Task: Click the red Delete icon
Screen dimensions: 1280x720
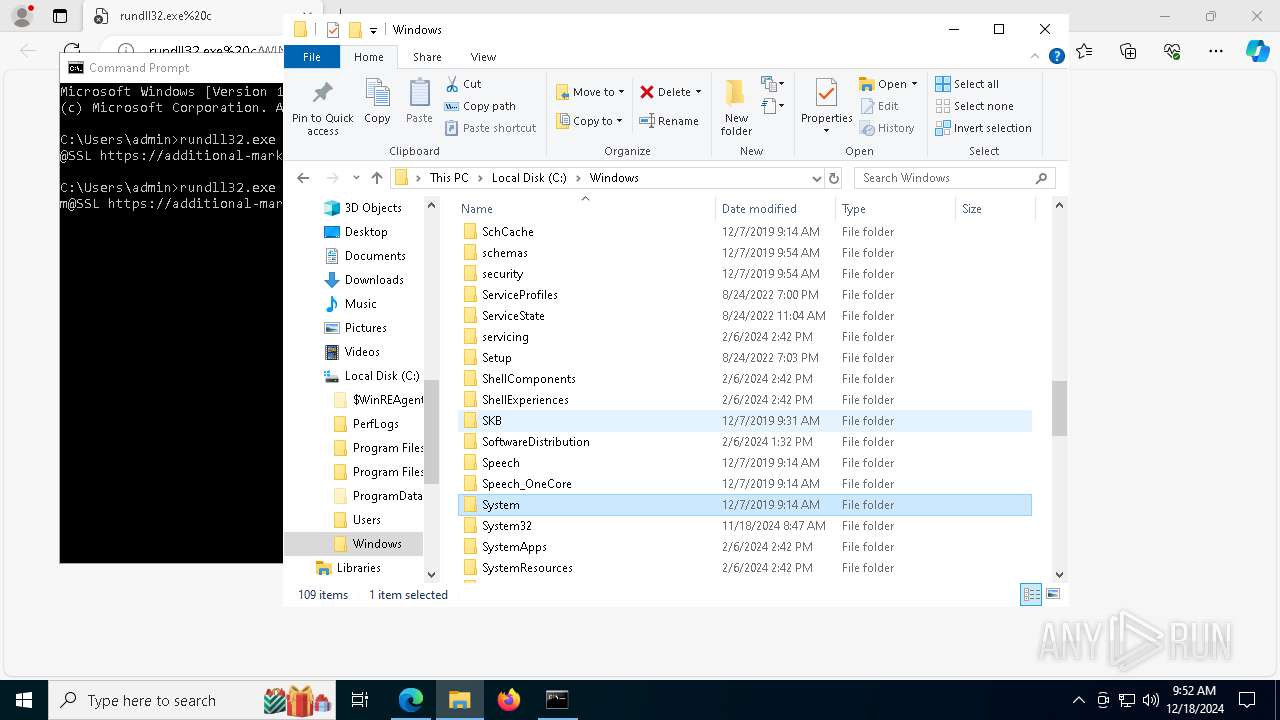Action: click(x=647, y=92)
